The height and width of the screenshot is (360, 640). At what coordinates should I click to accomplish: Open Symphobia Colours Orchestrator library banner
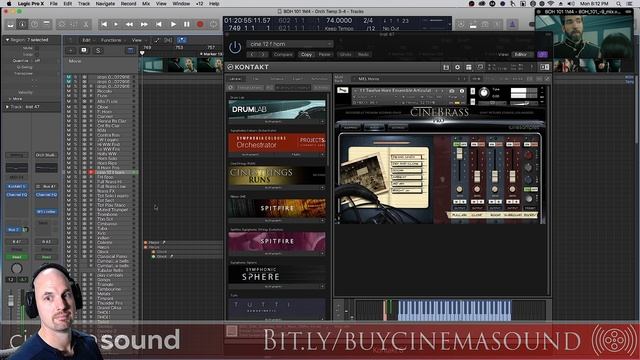277,142
